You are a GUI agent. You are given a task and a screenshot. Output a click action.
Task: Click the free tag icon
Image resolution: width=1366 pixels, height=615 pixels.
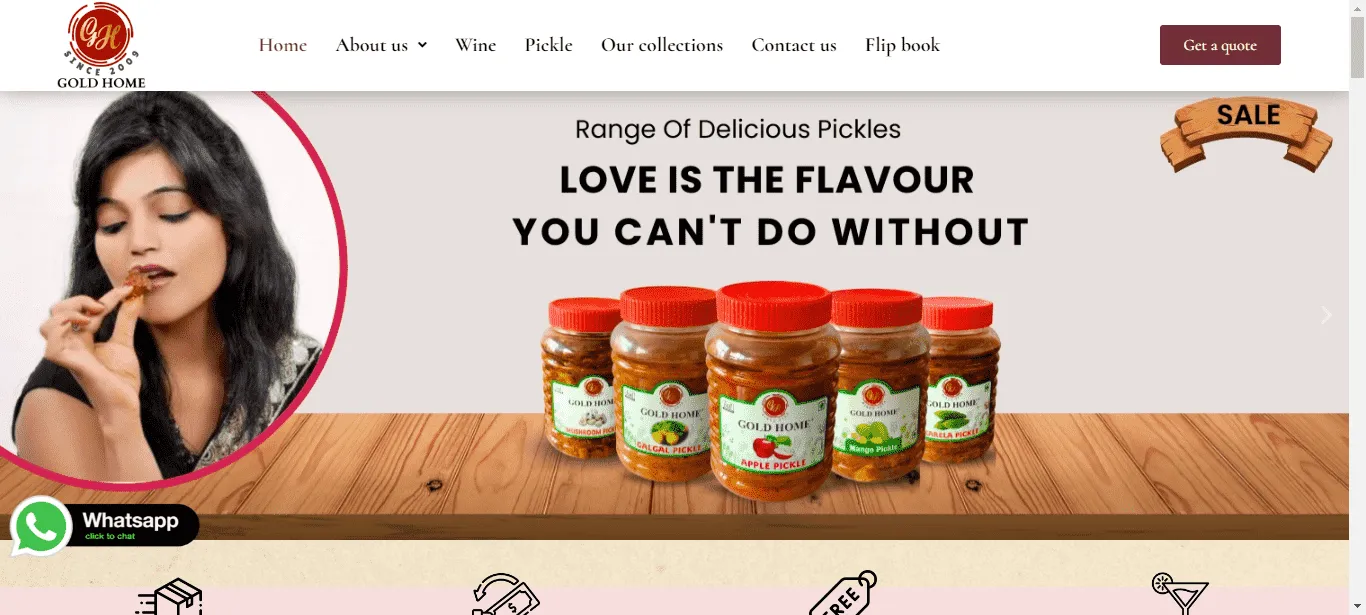pyautogui.click(x=842, y=593)
